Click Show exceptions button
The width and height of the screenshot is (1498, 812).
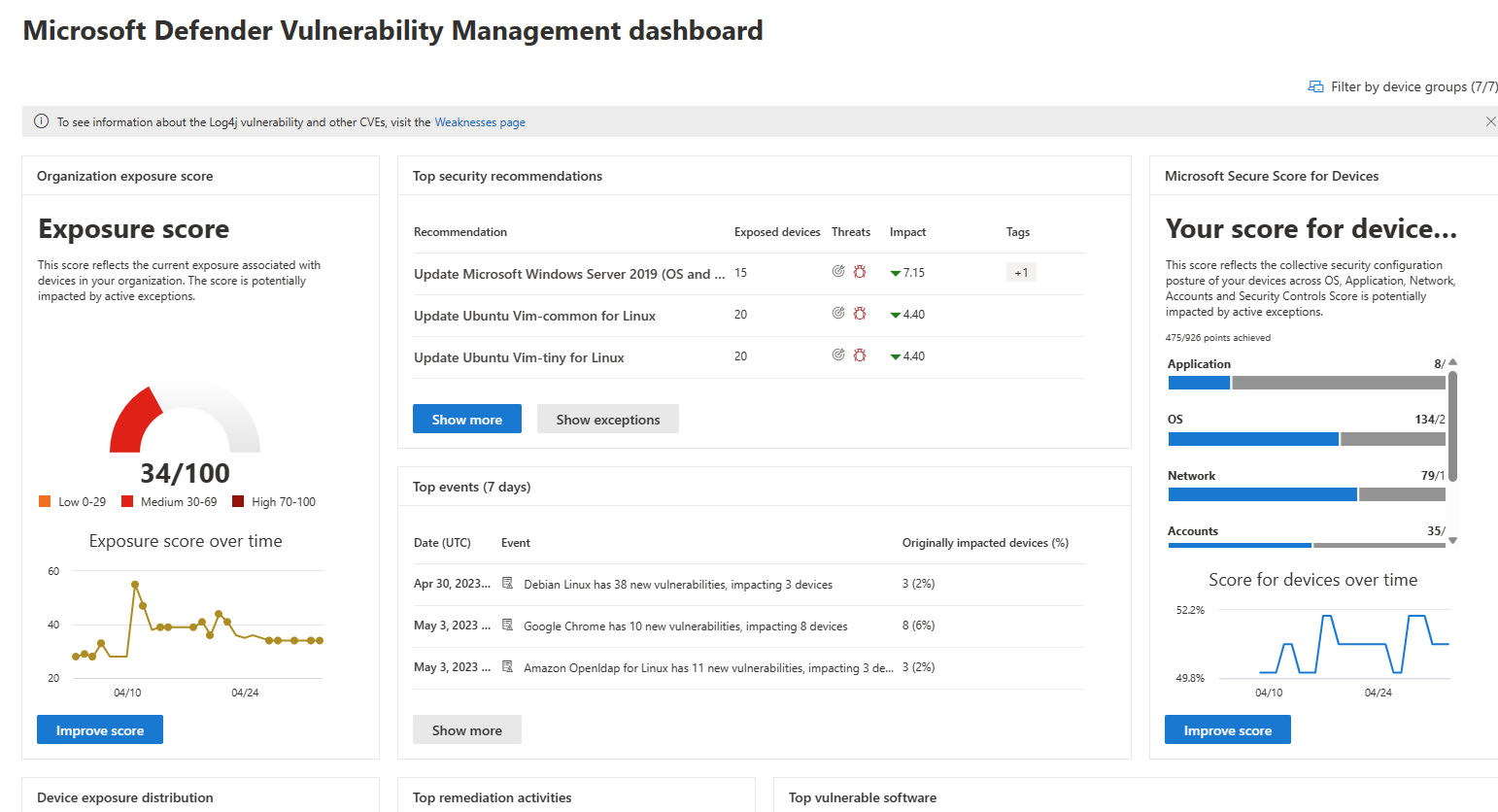click(x=608, y=419)
